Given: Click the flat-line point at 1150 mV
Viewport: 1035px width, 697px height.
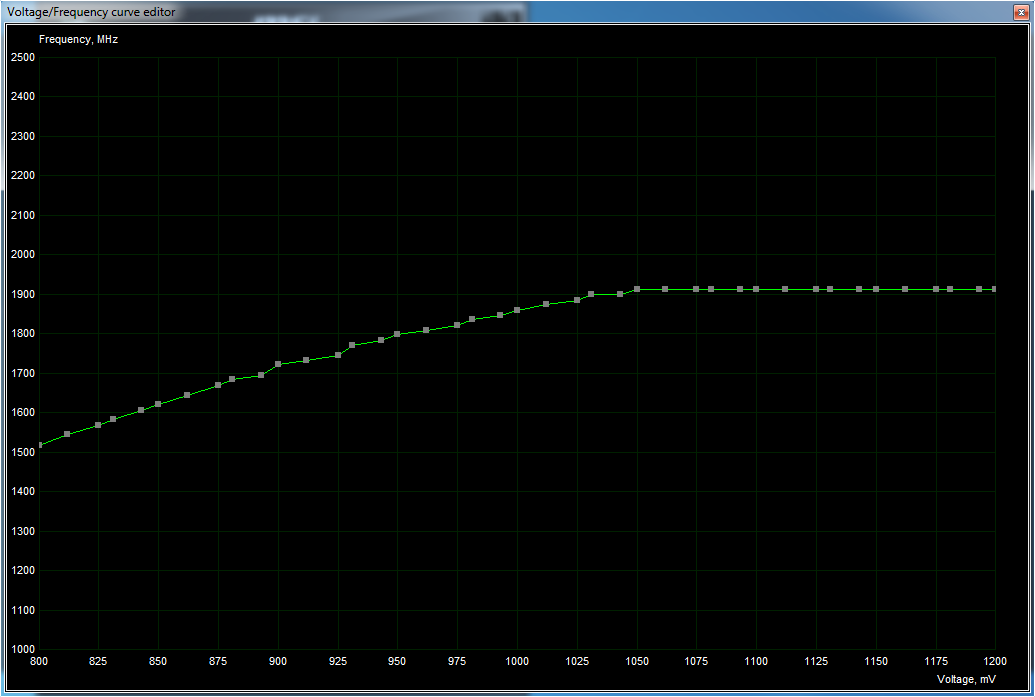Looking at the screenshot, I should click(x=876, y=289).
